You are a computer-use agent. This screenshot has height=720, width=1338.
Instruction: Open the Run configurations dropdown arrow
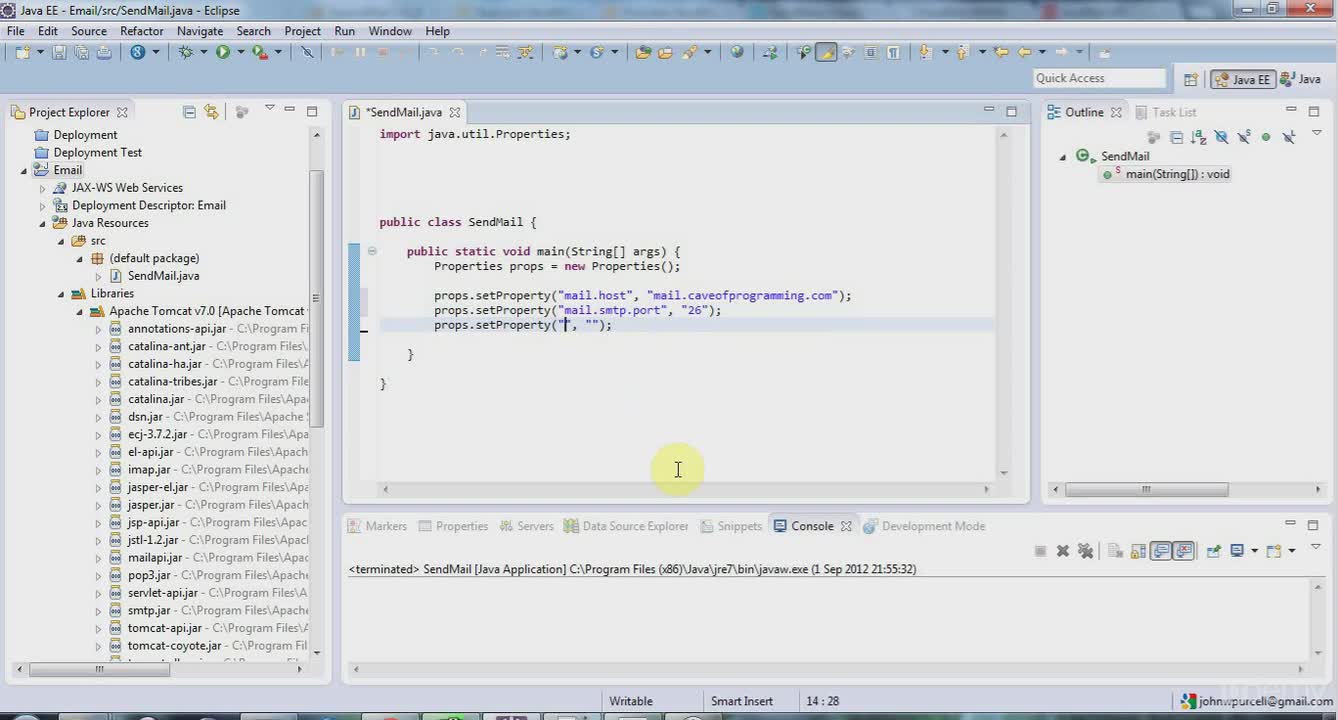pyautogui.click(x=240, y=52)
